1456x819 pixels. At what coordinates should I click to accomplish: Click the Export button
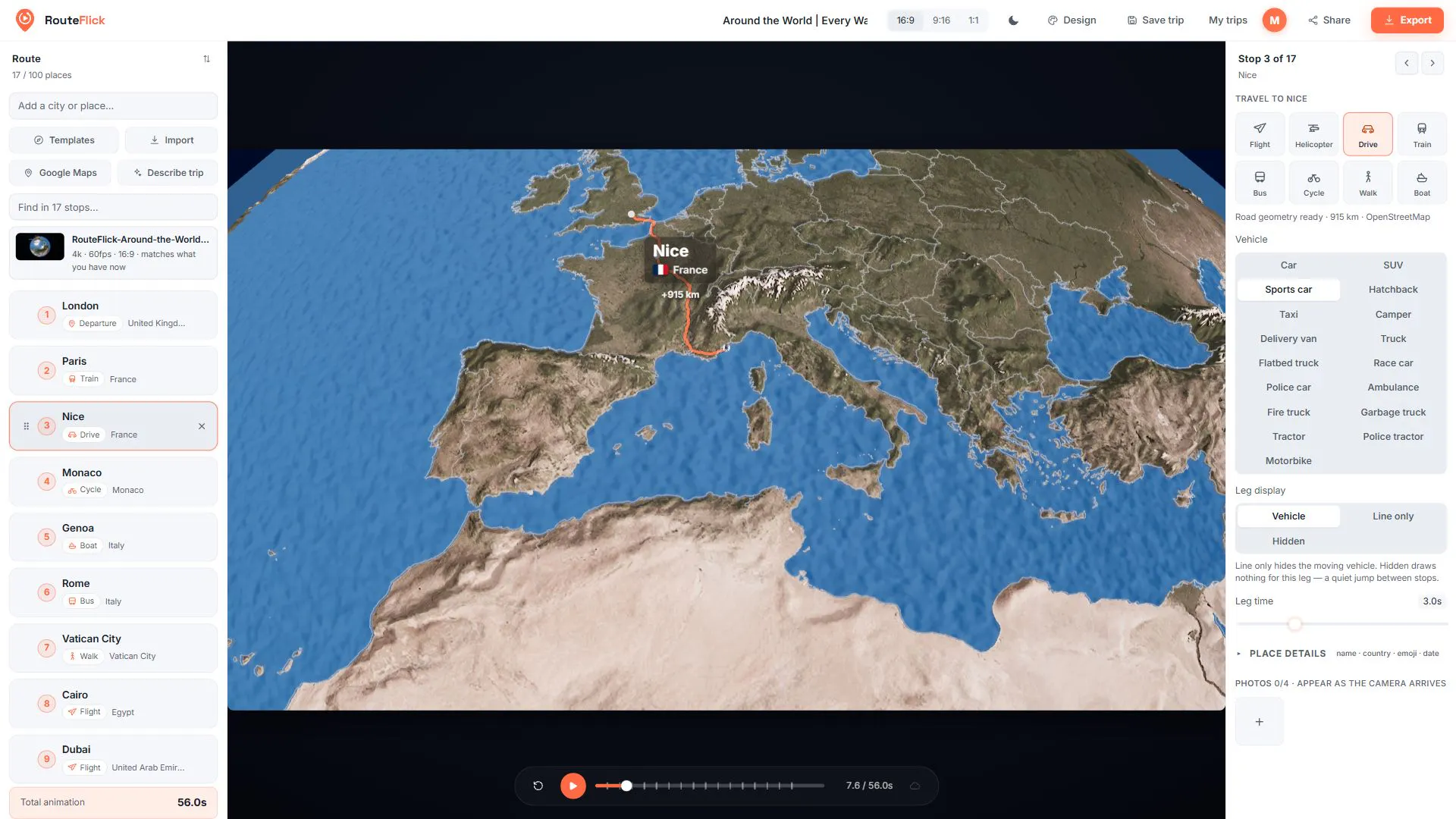tap(1407, 20)
